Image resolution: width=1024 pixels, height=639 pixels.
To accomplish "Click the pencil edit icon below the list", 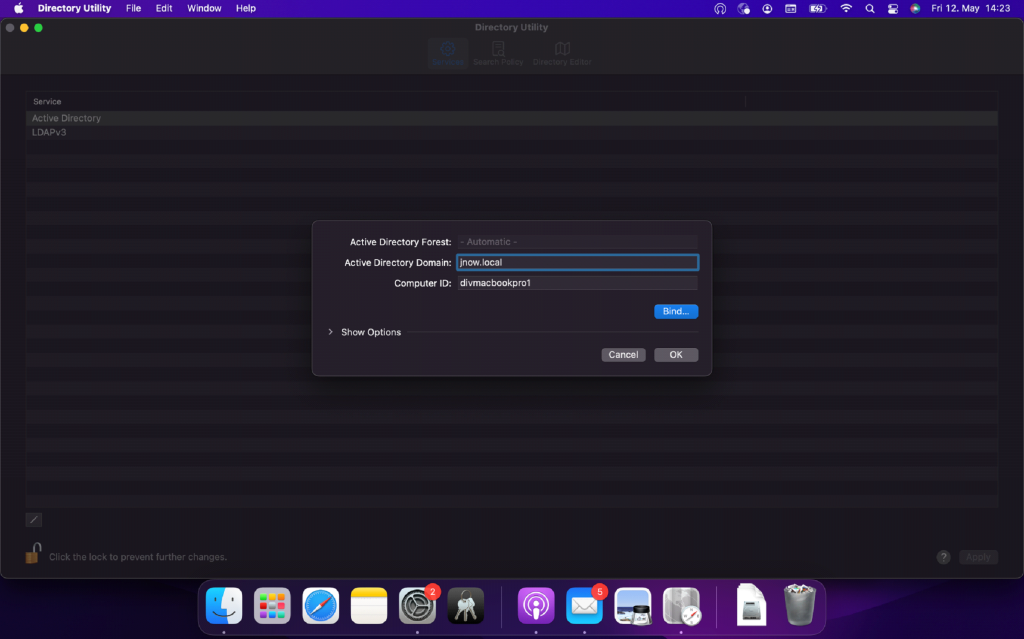I will coord(34,520).
